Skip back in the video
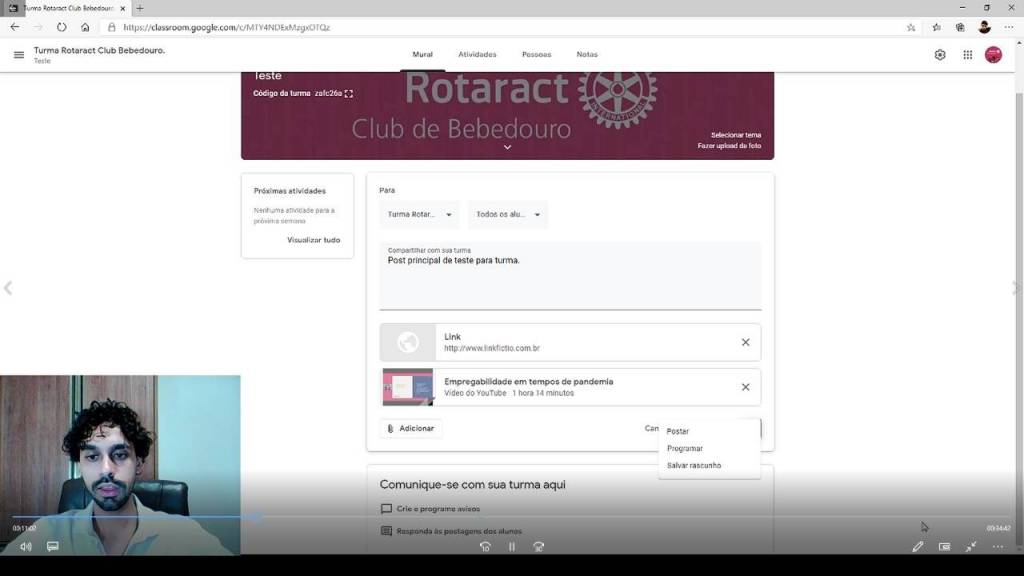 tap(485, 547)
